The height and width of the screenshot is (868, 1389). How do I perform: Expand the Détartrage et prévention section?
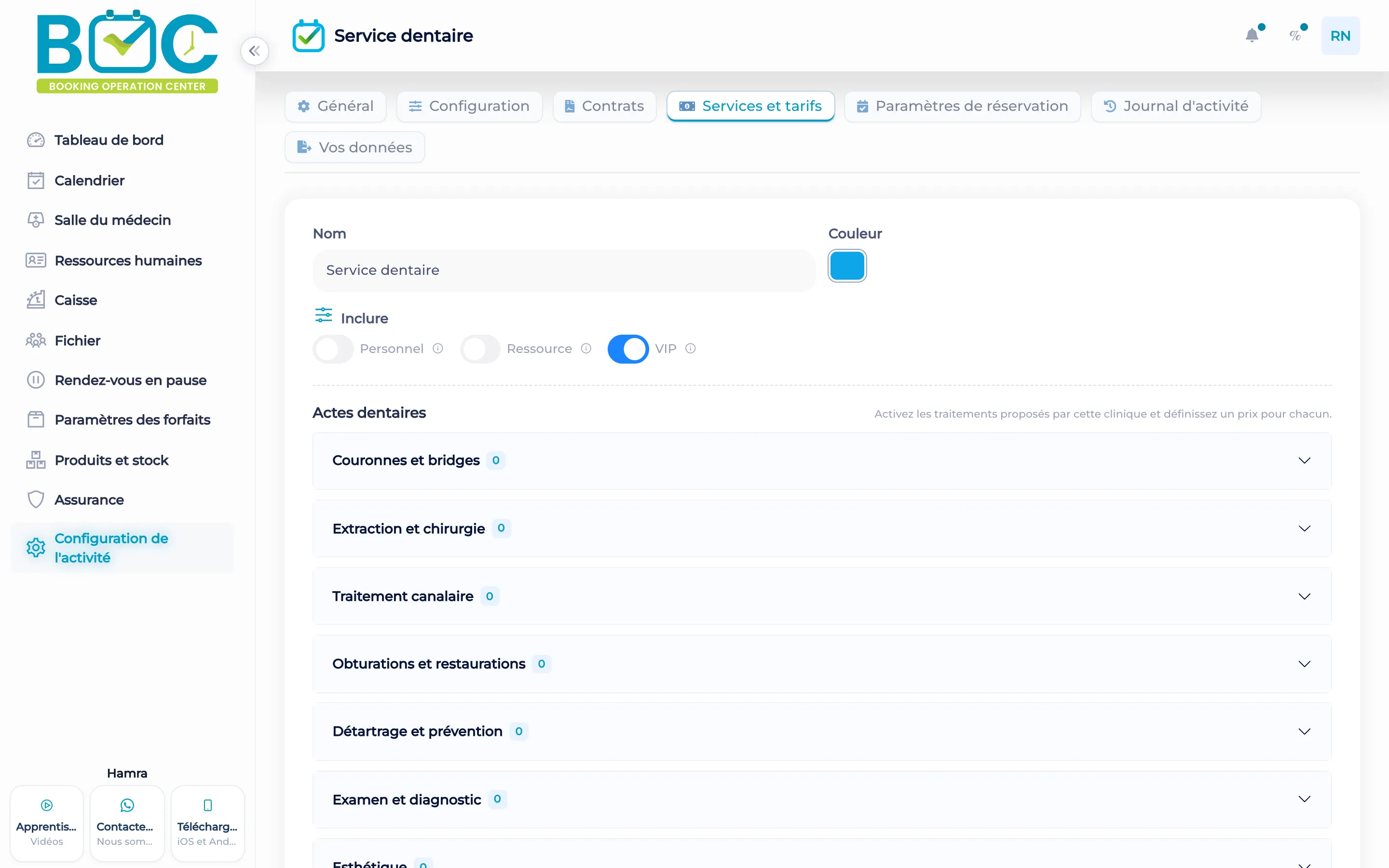pos(822,732)
